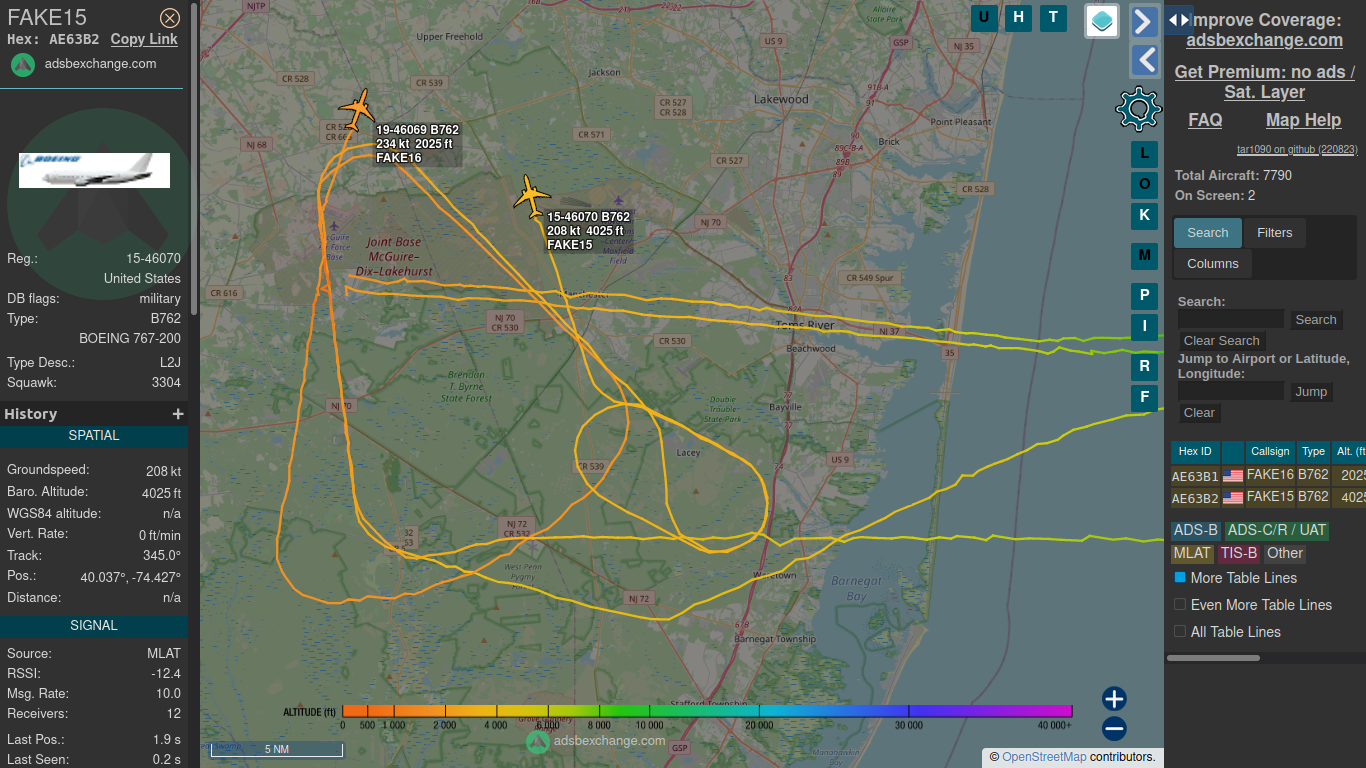Select the AE63B1 FAKE16 table row
The height and width of the screenshot is (768, 1366).
click(x=1268, y=476)
